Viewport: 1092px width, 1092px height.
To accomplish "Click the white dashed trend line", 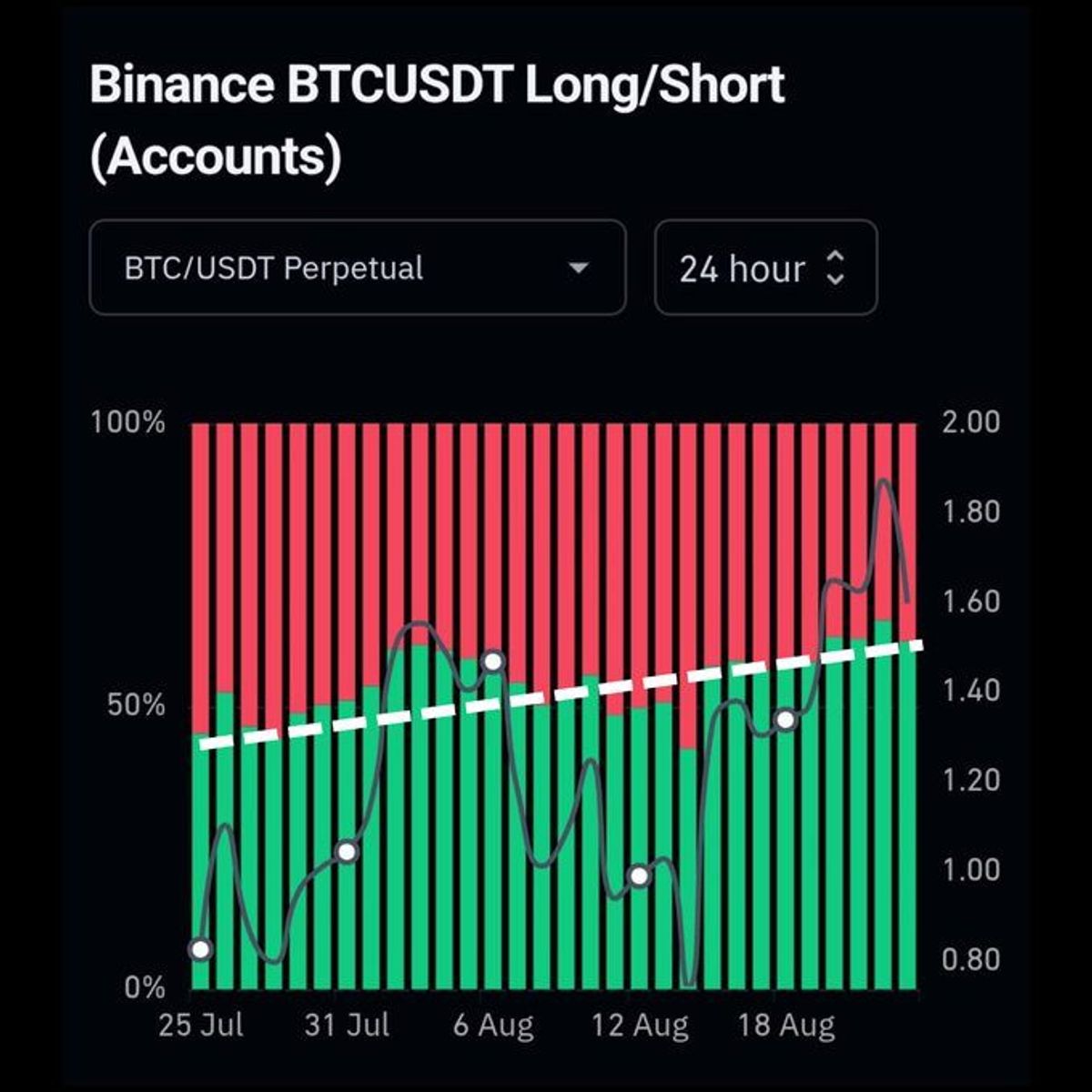I will 561,695.
